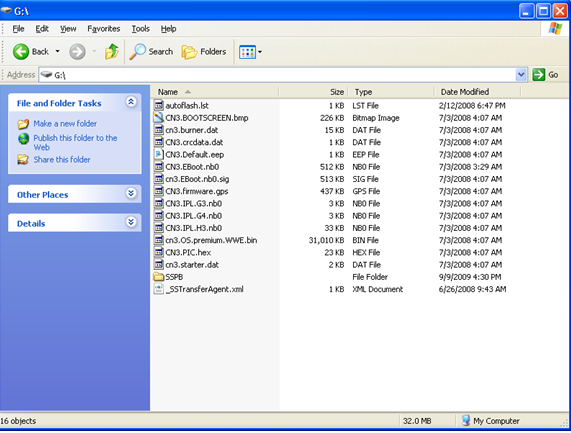Select the cn3.EBoot.nb0.sig file icon
The width and height of the screenshot is (571, 433).
pyautogui.click(x=158, y=179)
